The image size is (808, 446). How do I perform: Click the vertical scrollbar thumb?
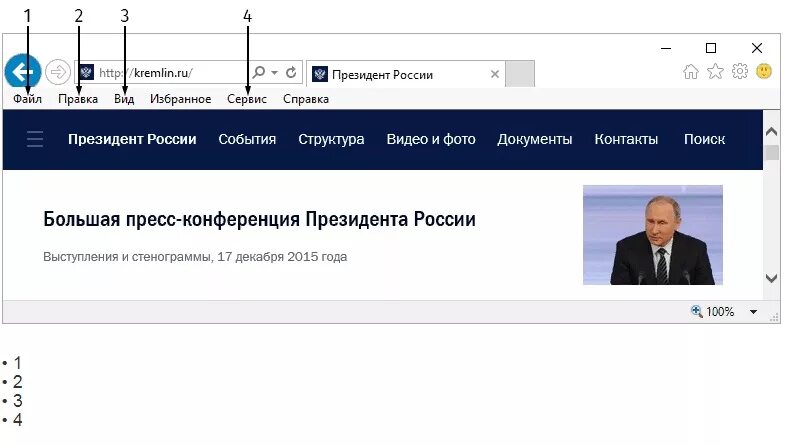coord(771,152)
